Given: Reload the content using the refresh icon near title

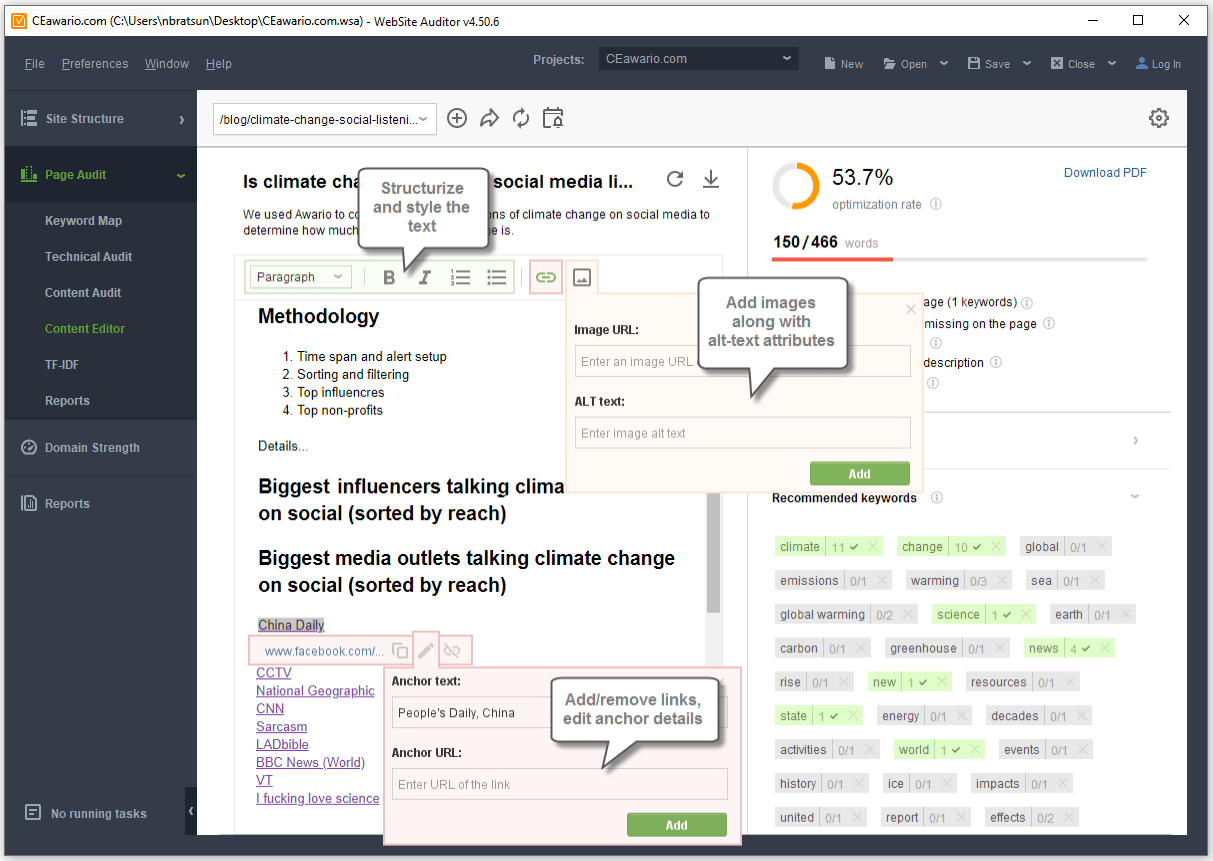Looking at the screenshot, I should [x=675, y=179].
